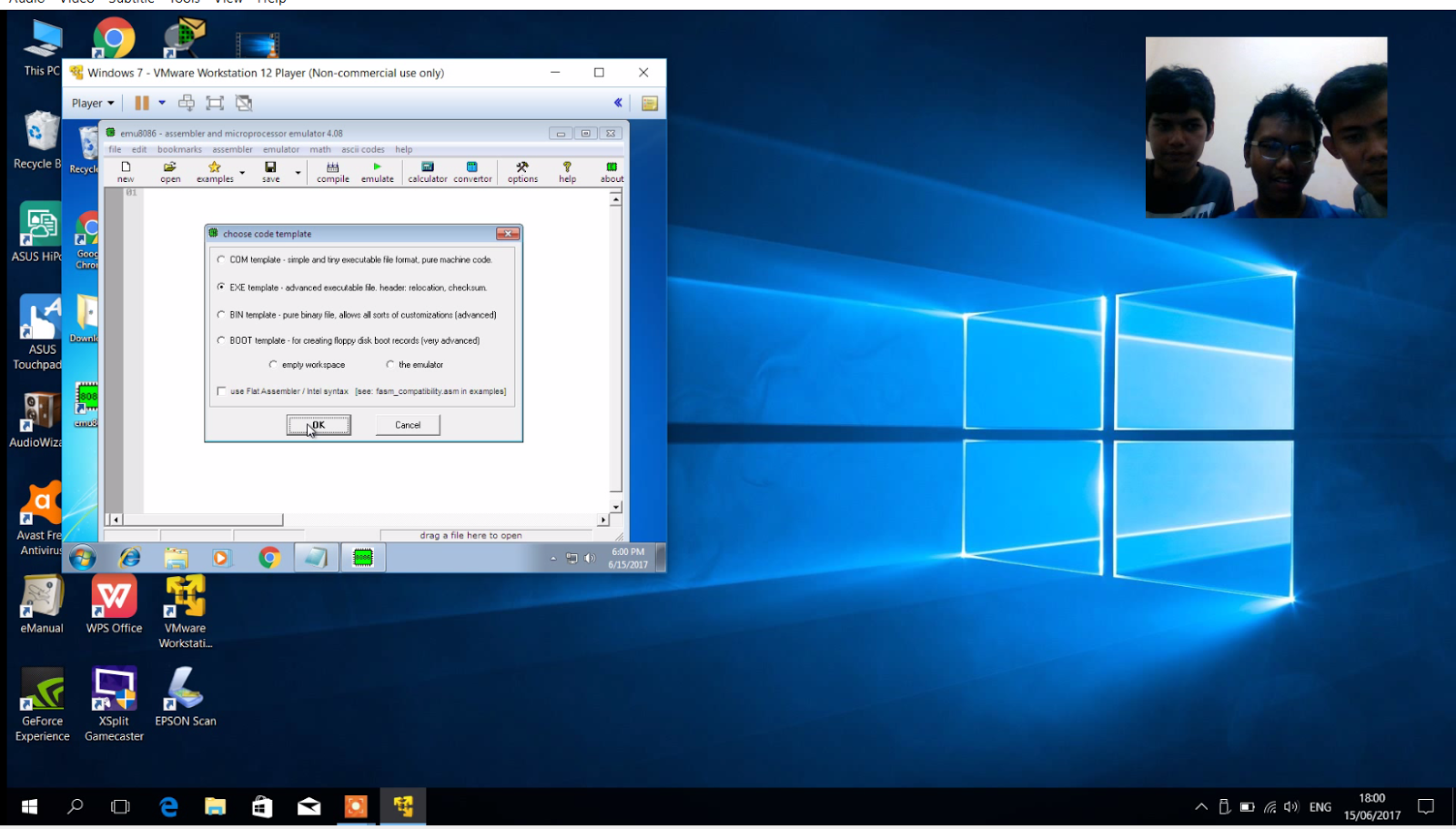Screen dimensions: 1456x829
Task: Open WPS Office desktop shortcut
Action: (114, 604)
